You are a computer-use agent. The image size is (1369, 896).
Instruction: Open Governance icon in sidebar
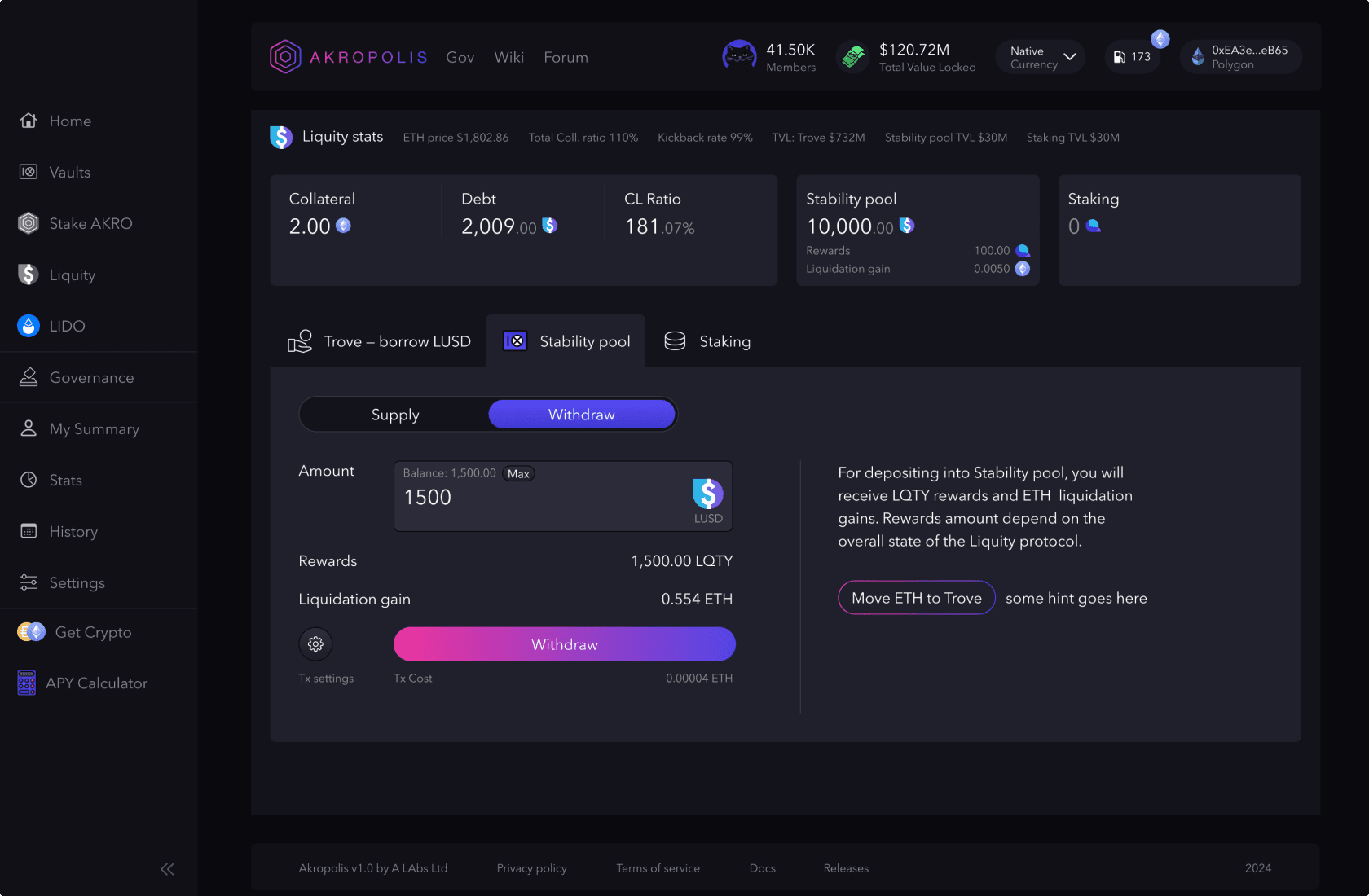pyautogui.click(x=29, y=377)
